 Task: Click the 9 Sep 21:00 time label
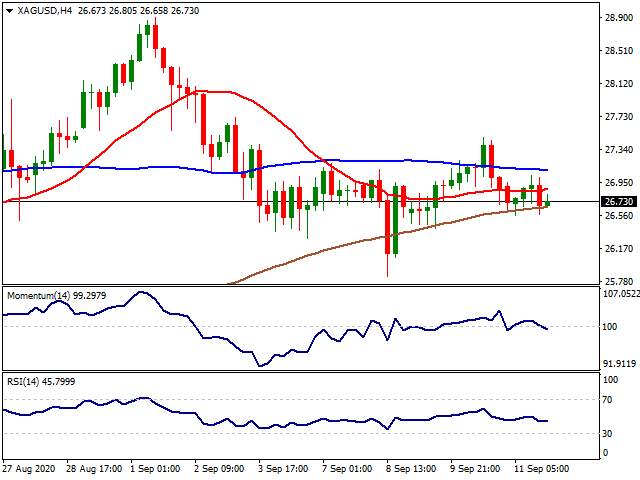click(x=475, y=468)
